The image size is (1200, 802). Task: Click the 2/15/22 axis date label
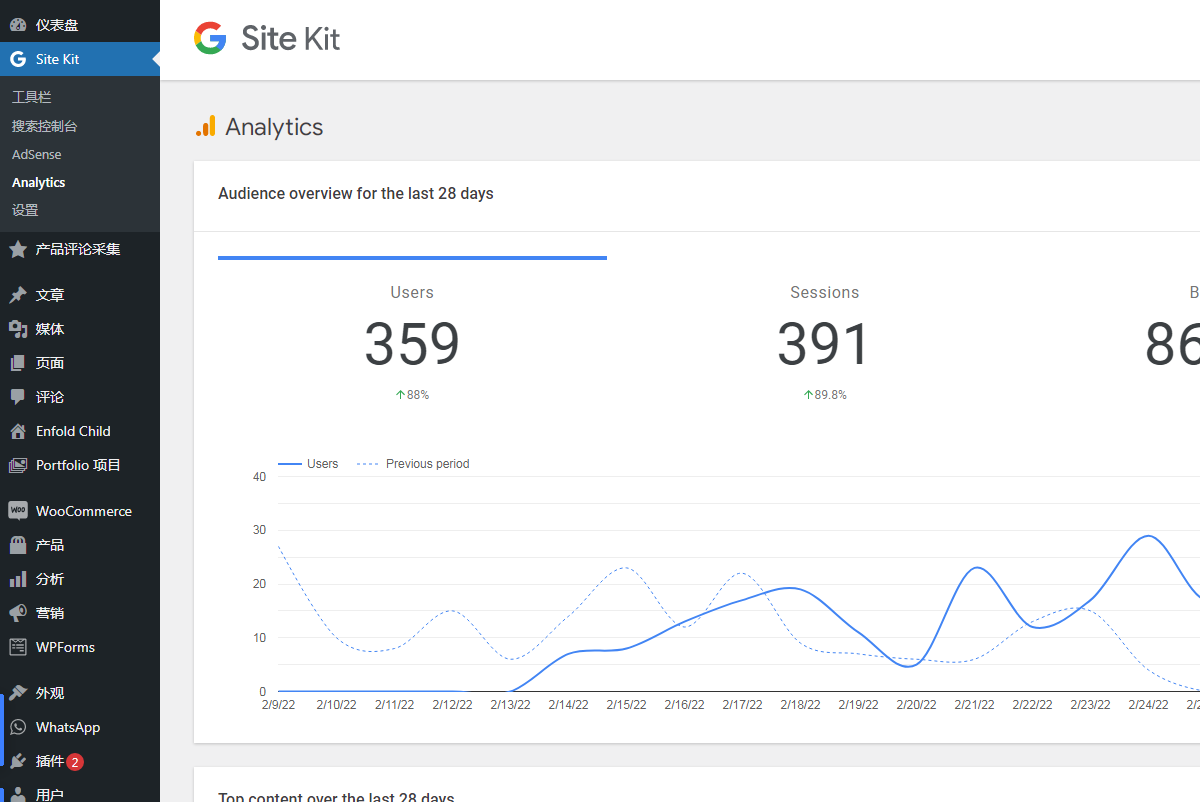pyautogui.click(x=626, y=705)
